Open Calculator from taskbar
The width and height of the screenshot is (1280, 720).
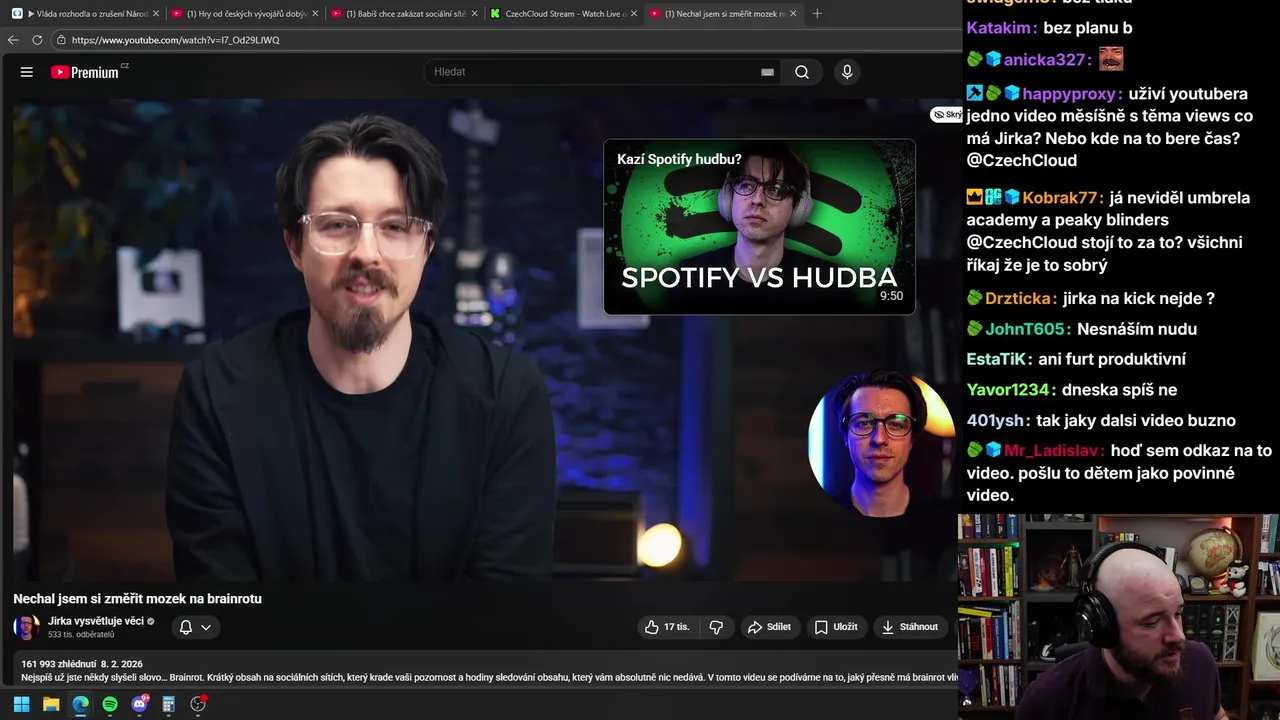point(169,704)
